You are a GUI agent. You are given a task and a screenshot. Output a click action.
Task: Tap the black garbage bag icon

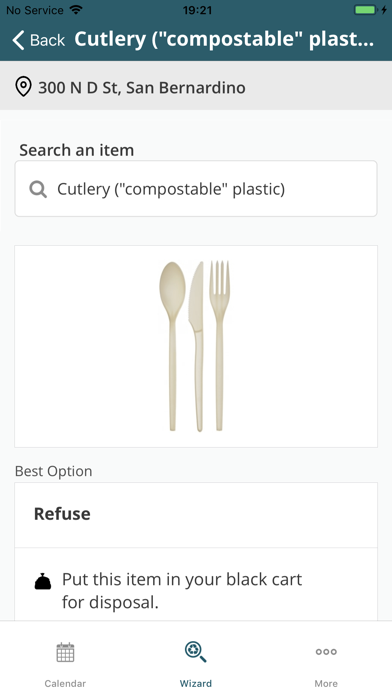point(42,581)
